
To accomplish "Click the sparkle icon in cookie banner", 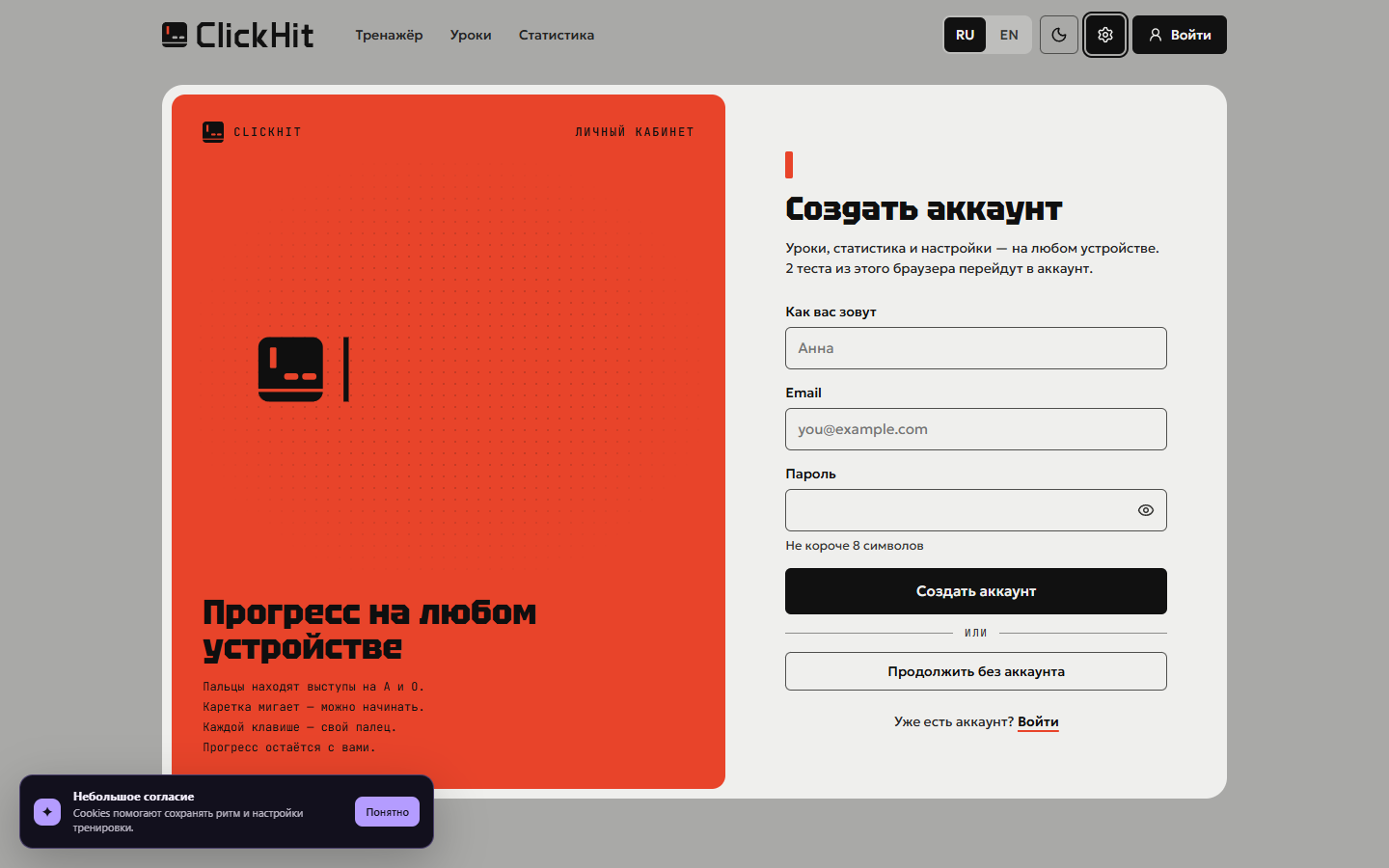I will pyautogui.click(x=47, y=812).
